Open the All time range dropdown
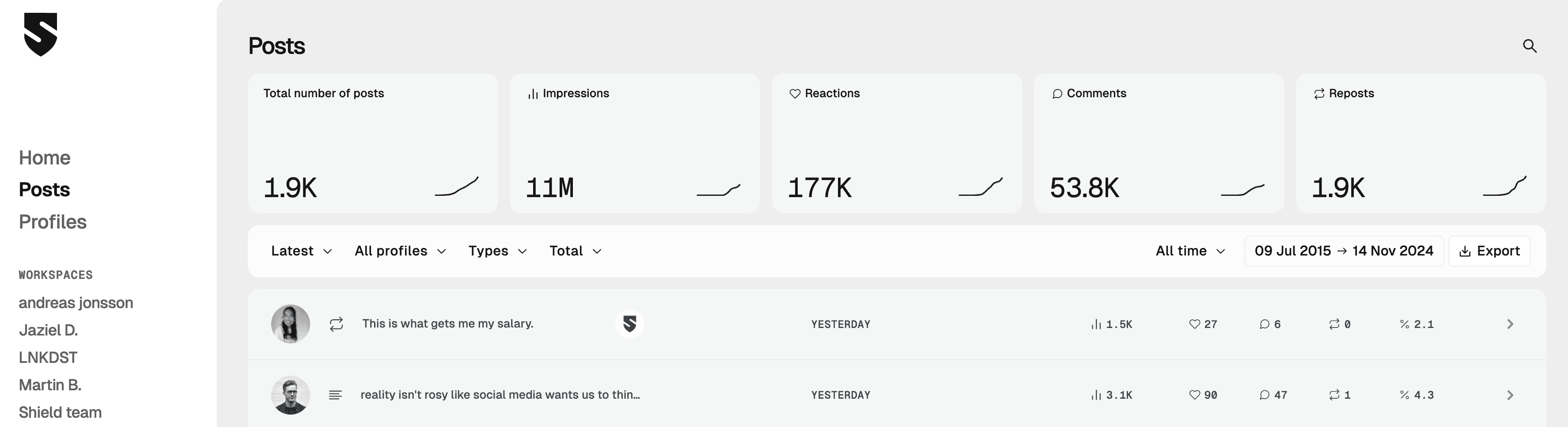This screenshot has height=427, width=1568. pyautogui.click(x=1190, y=251)
